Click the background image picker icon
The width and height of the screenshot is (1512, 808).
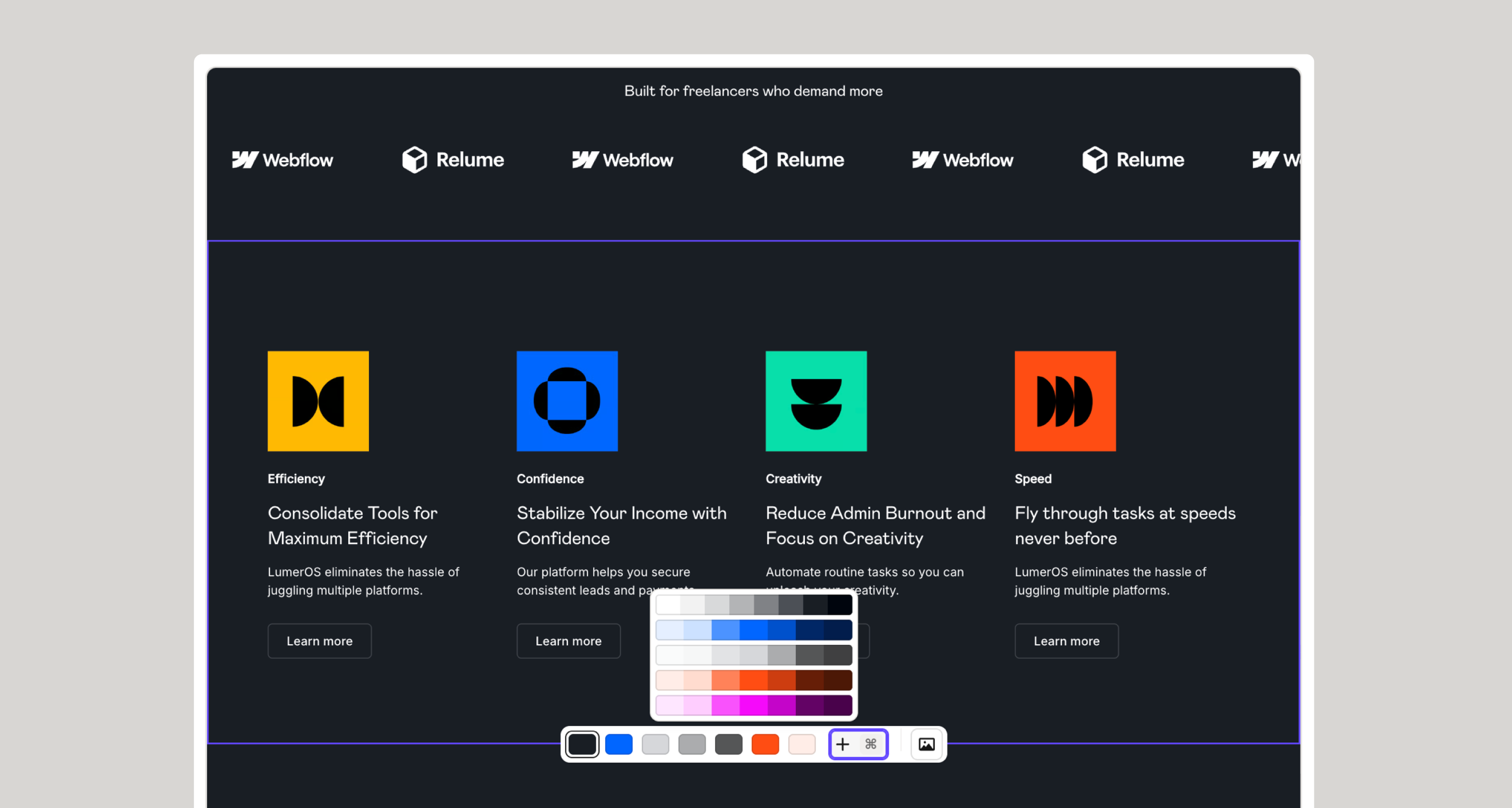point(926,744)
